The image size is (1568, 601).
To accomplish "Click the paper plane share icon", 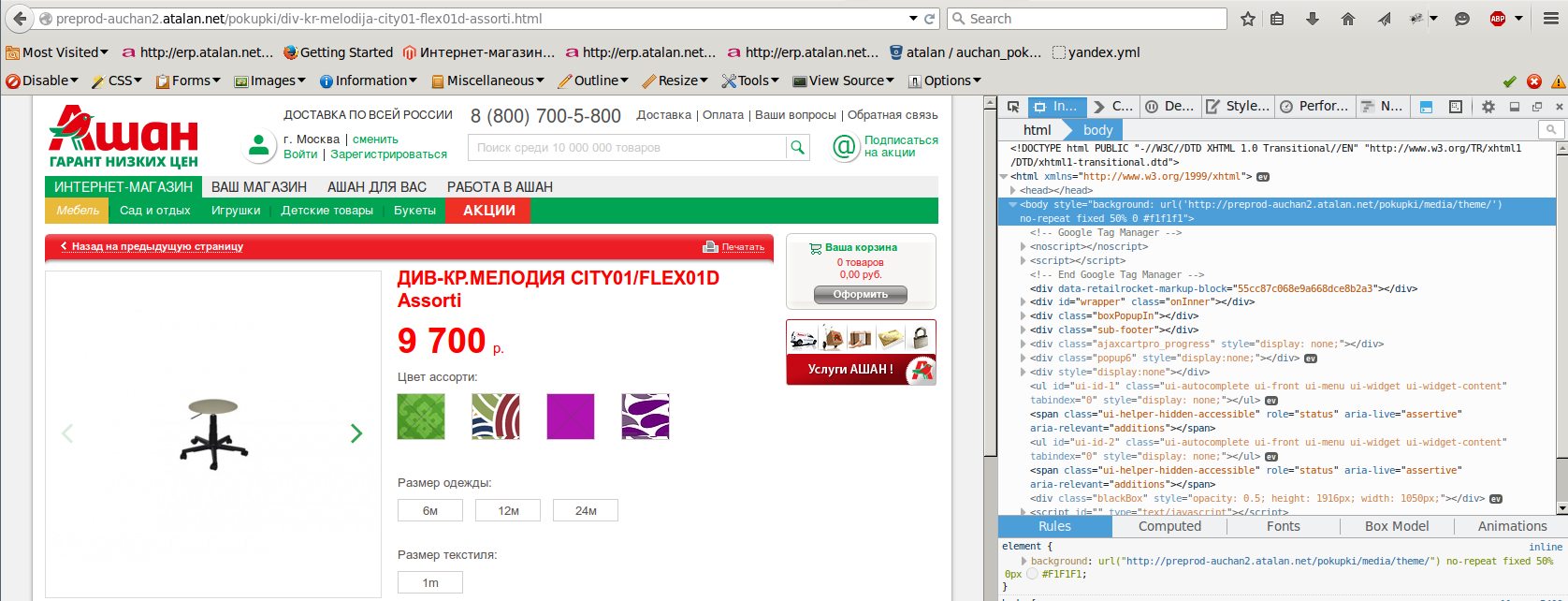I will pyautogui.click(x=1385, y=19).
